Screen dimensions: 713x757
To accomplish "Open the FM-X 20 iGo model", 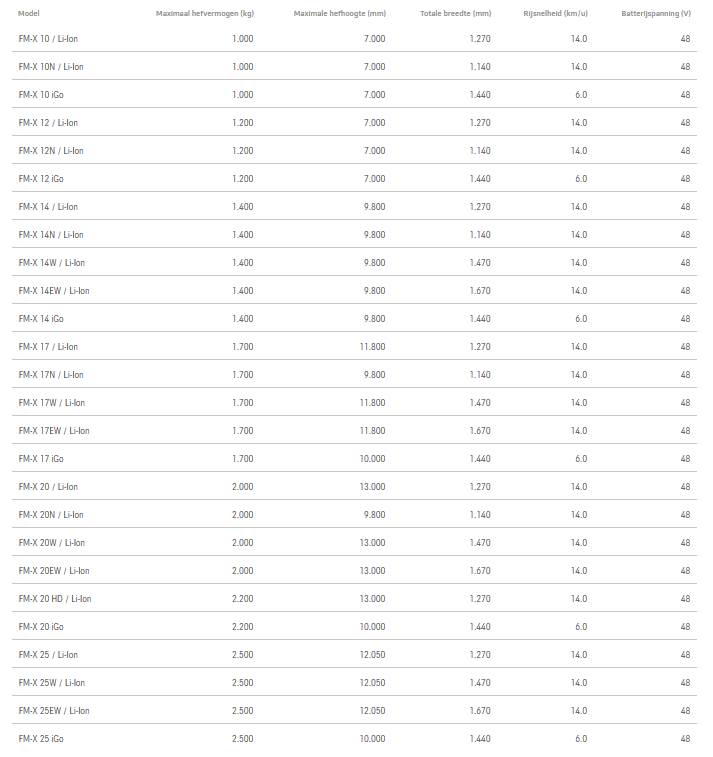I will click(41, 627).
